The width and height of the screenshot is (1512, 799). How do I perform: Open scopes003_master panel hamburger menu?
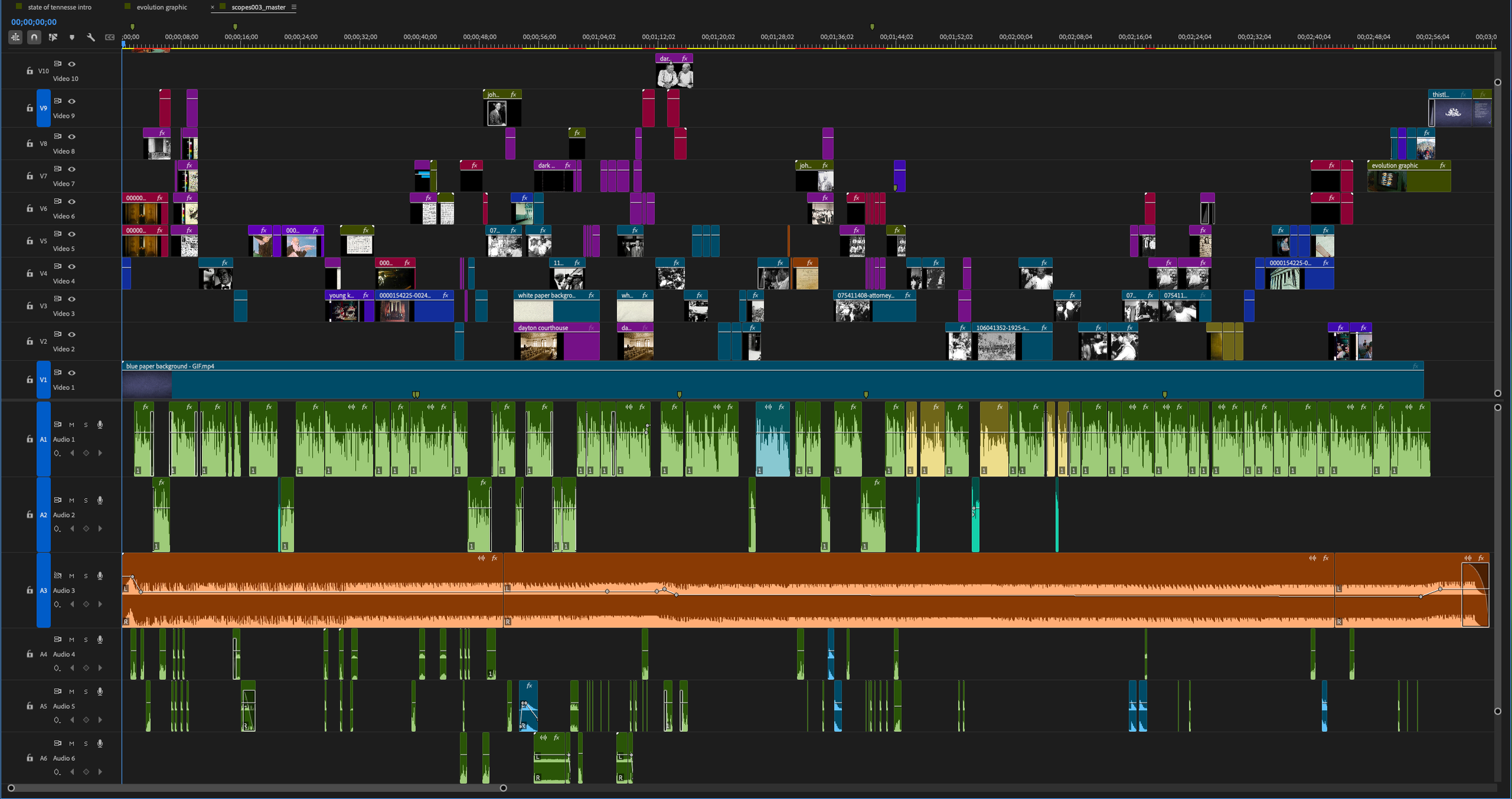coord(294,7)
